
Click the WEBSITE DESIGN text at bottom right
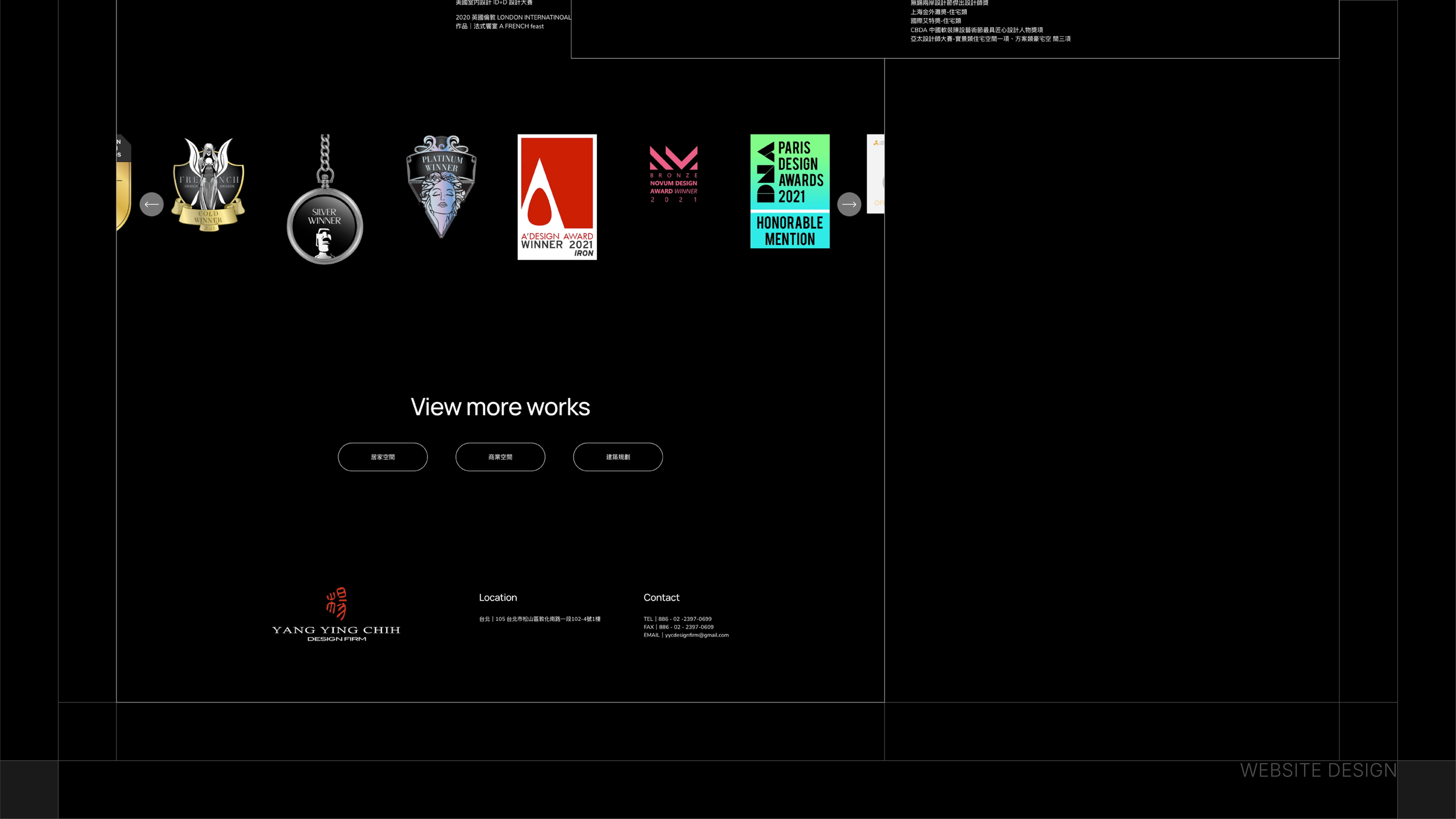tap(1316, 771)
